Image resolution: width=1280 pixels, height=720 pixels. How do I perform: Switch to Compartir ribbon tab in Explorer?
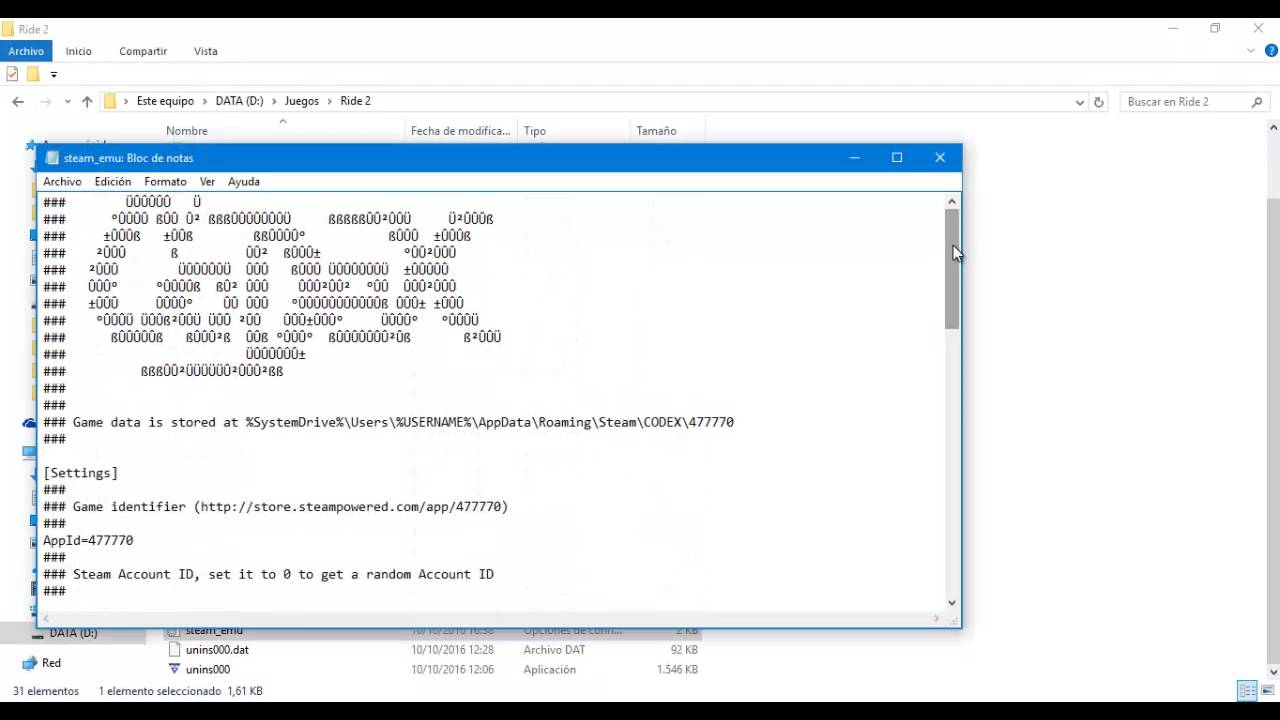coord(143,51)
